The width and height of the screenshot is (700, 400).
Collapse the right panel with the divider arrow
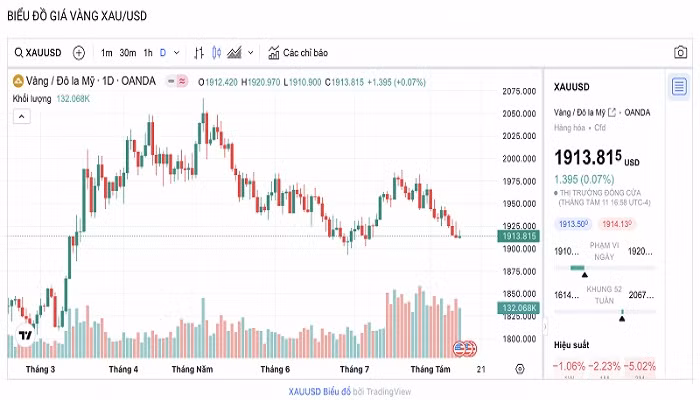click(545, 326)
